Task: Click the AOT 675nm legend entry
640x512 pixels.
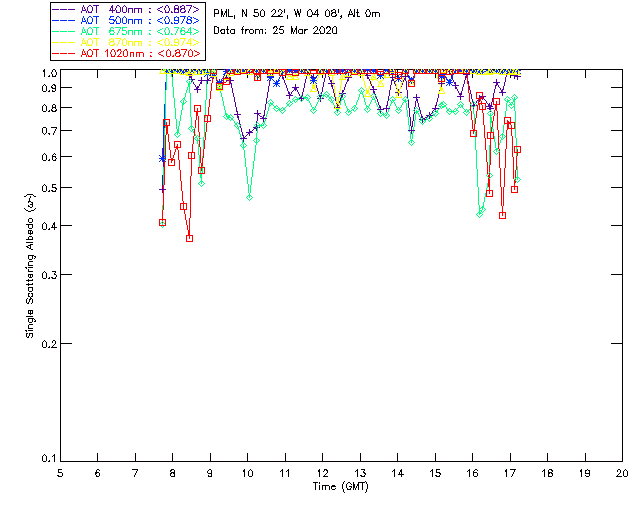Action: [126, 31]
